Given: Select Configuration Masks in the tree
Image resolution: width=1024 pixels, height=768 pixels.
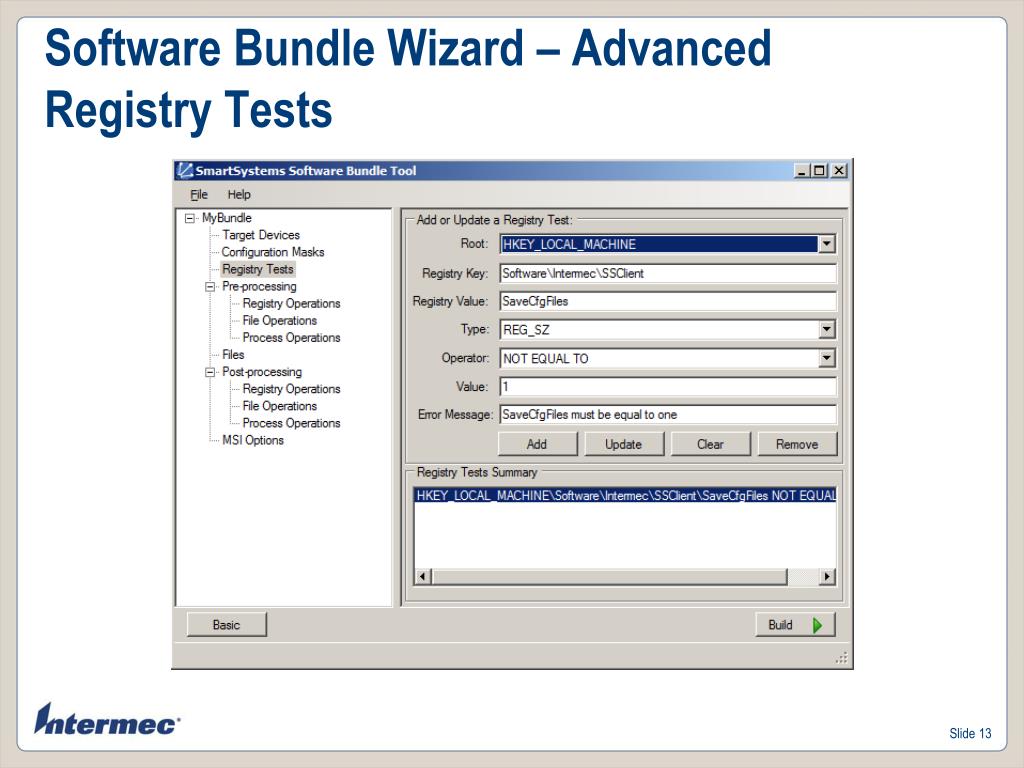Looking at the screenshot, I should point(273,252).
